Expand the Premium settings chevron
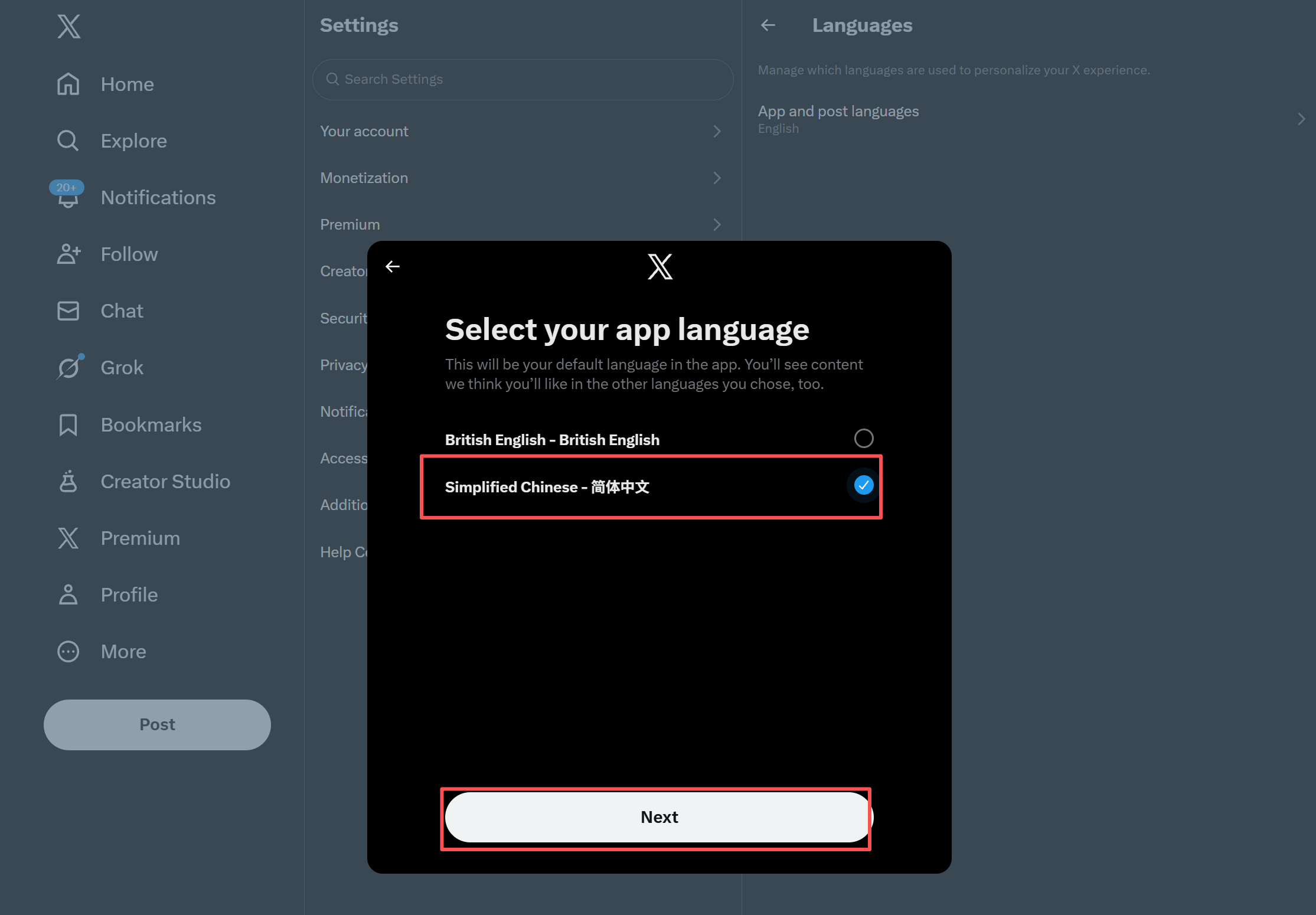The width and height of the screenshot is (1316, 915). pyautogui.click(x=717, y=224)
